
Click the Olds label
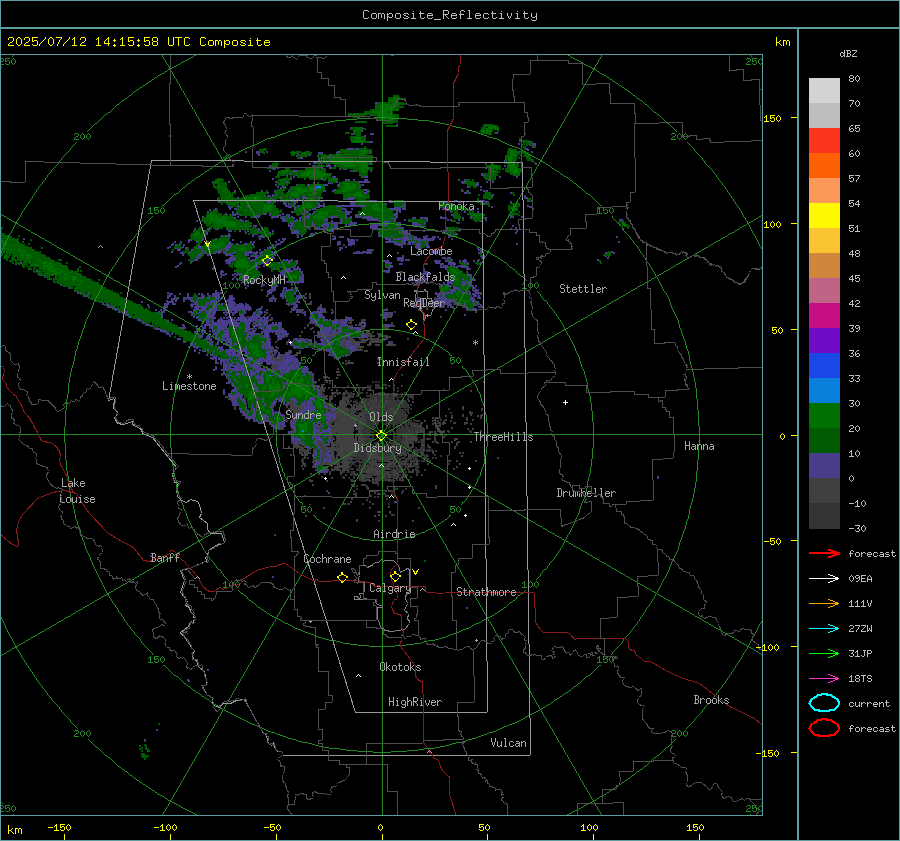click(381, 417)
